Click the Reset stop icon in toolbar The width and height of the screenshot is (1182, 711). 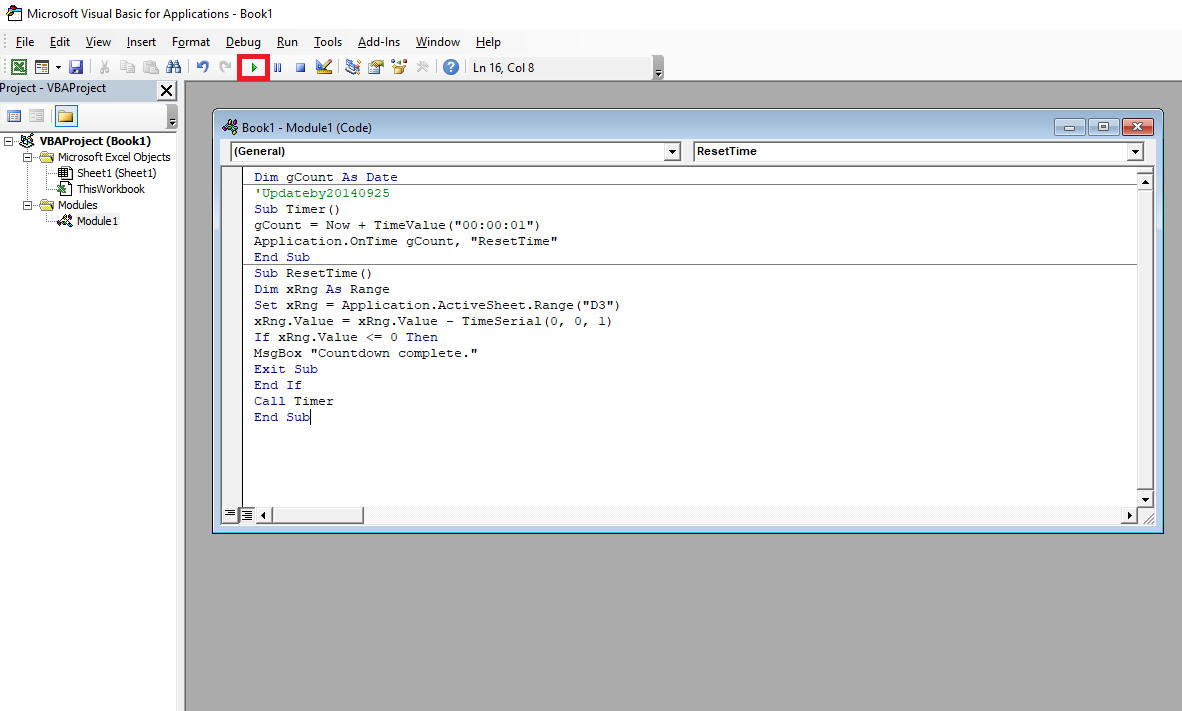[x=300, y=67]
